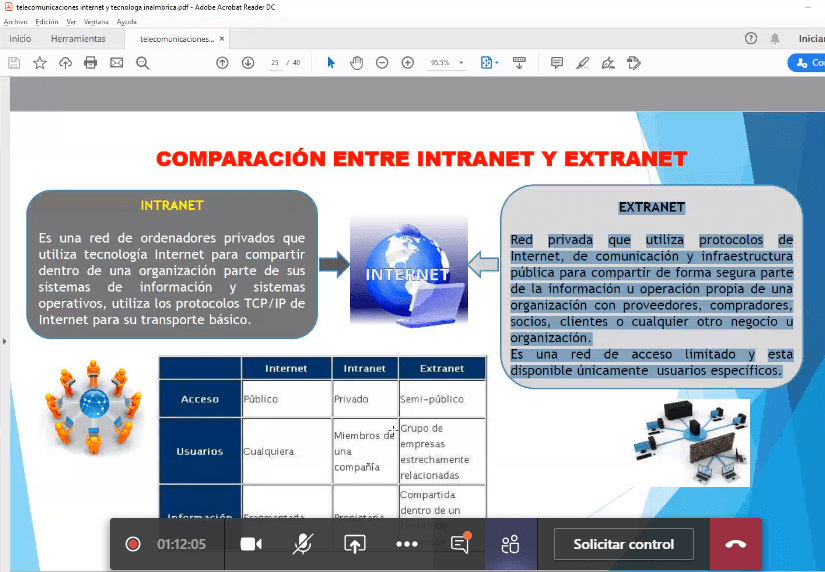Open the Archivo menu
Viewport: 825px width, 572px height.
pos(15,21)
